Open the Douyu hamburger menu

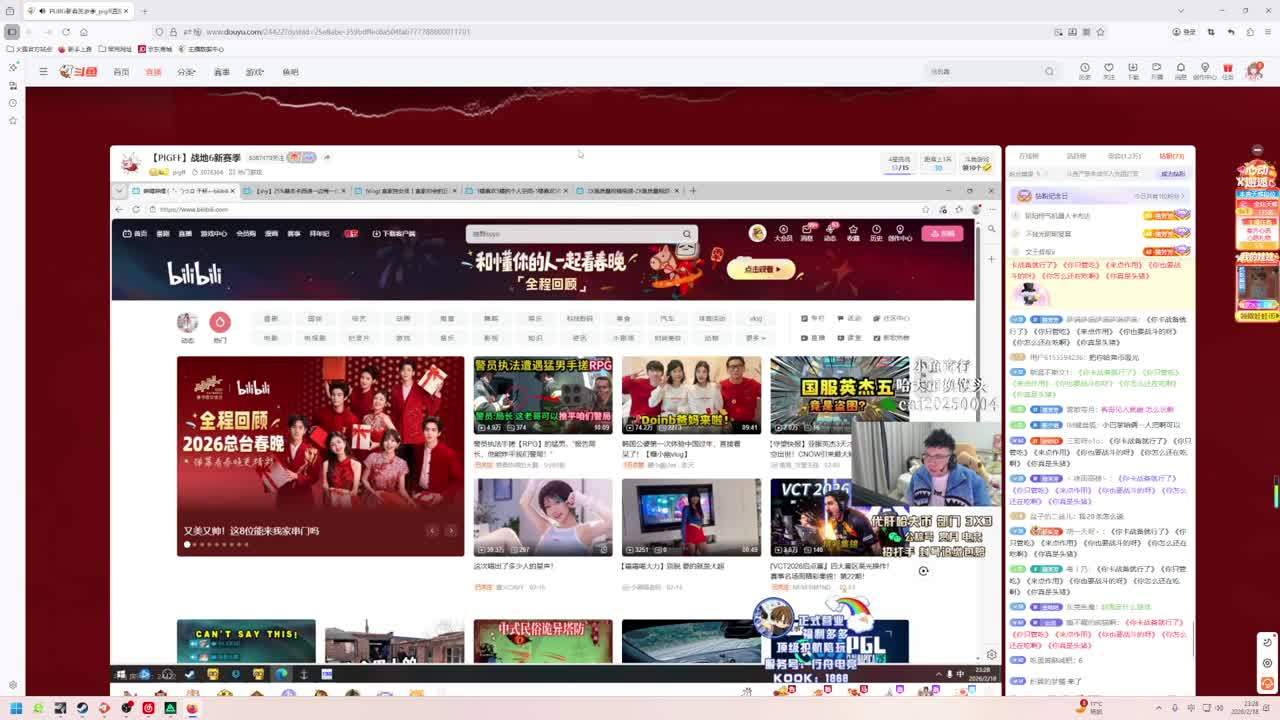coord(43,71)
